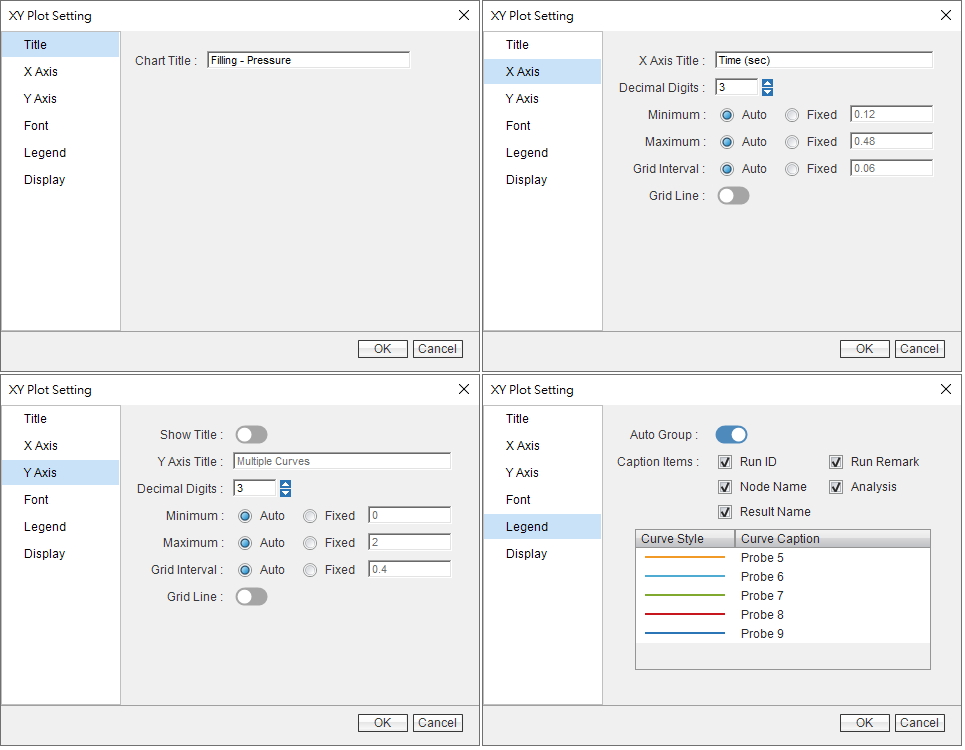Increase Decimal Digits in the X Axis settings

767,83
